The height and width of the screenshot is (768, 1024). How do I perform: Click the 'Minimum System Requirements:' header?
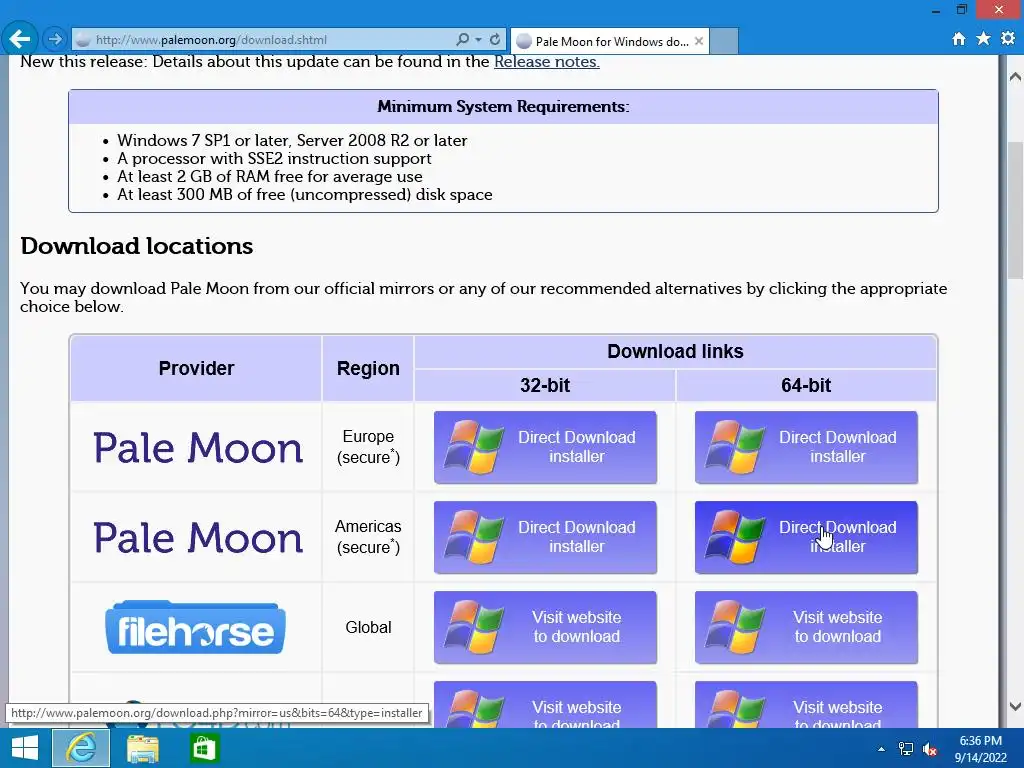tap(504, 106)
